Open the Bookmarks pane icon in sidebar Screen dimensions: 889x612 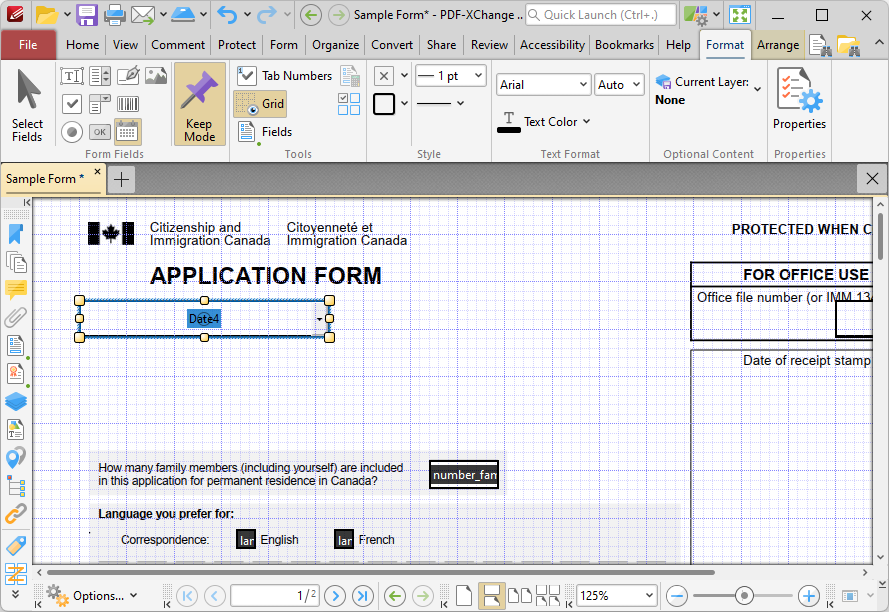coord(16,234)
